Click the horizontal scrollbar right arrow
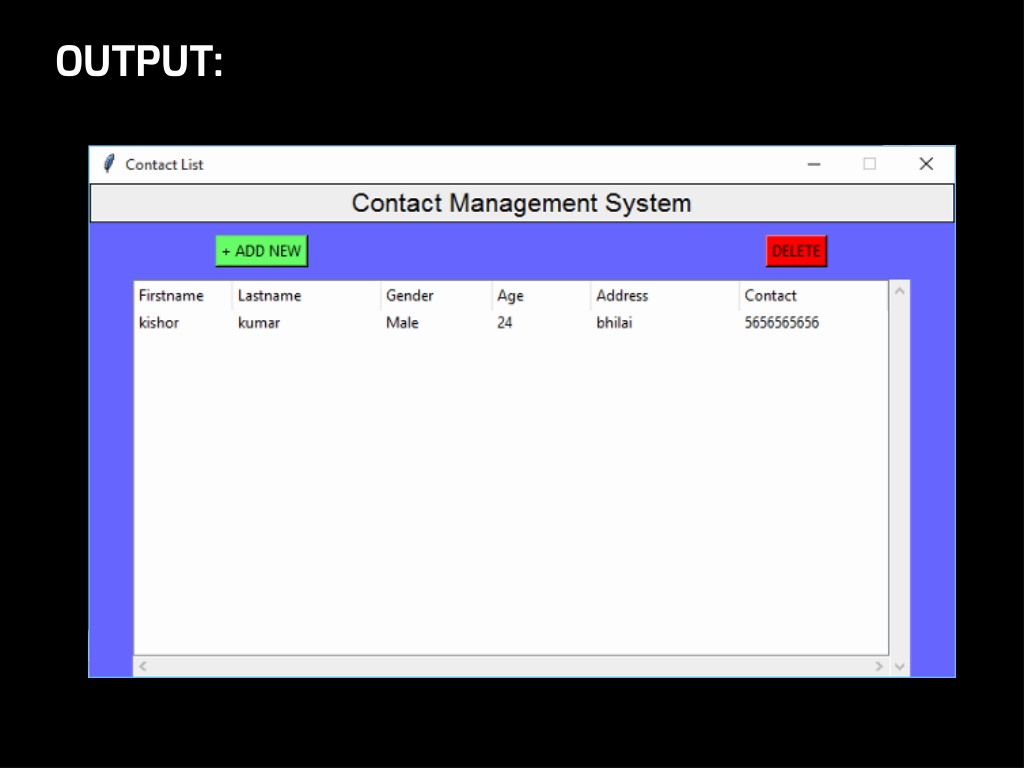1024x768 pixels. click(x=879, y=666)
